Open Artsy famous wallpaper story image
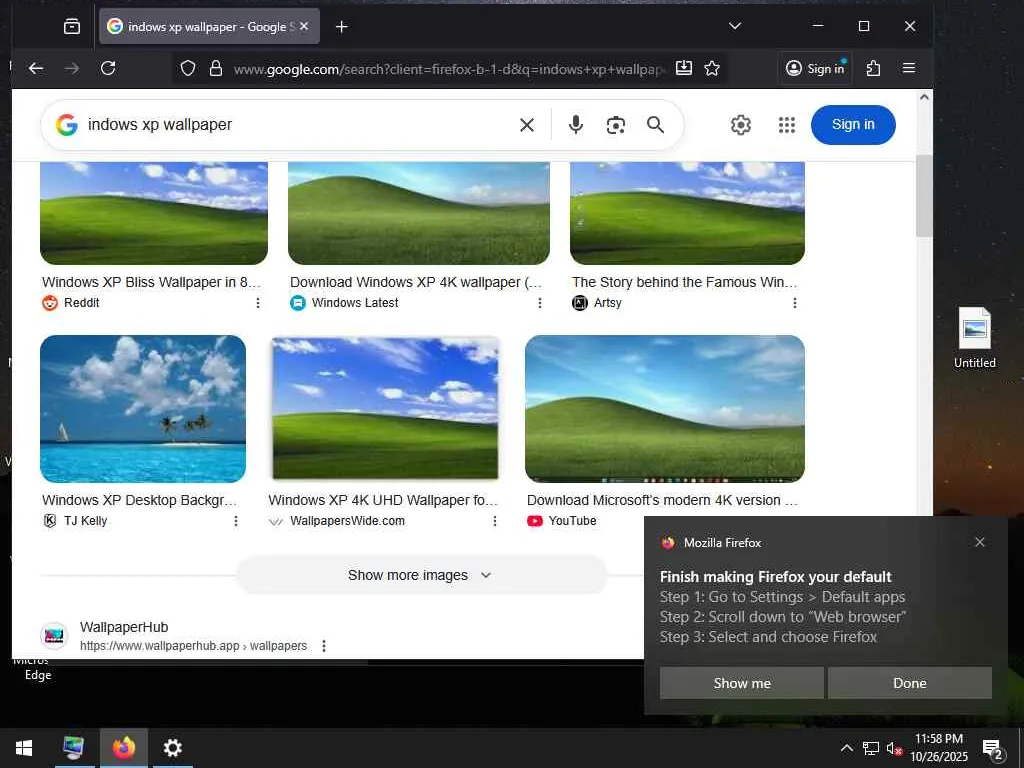 tap(687, 213)
